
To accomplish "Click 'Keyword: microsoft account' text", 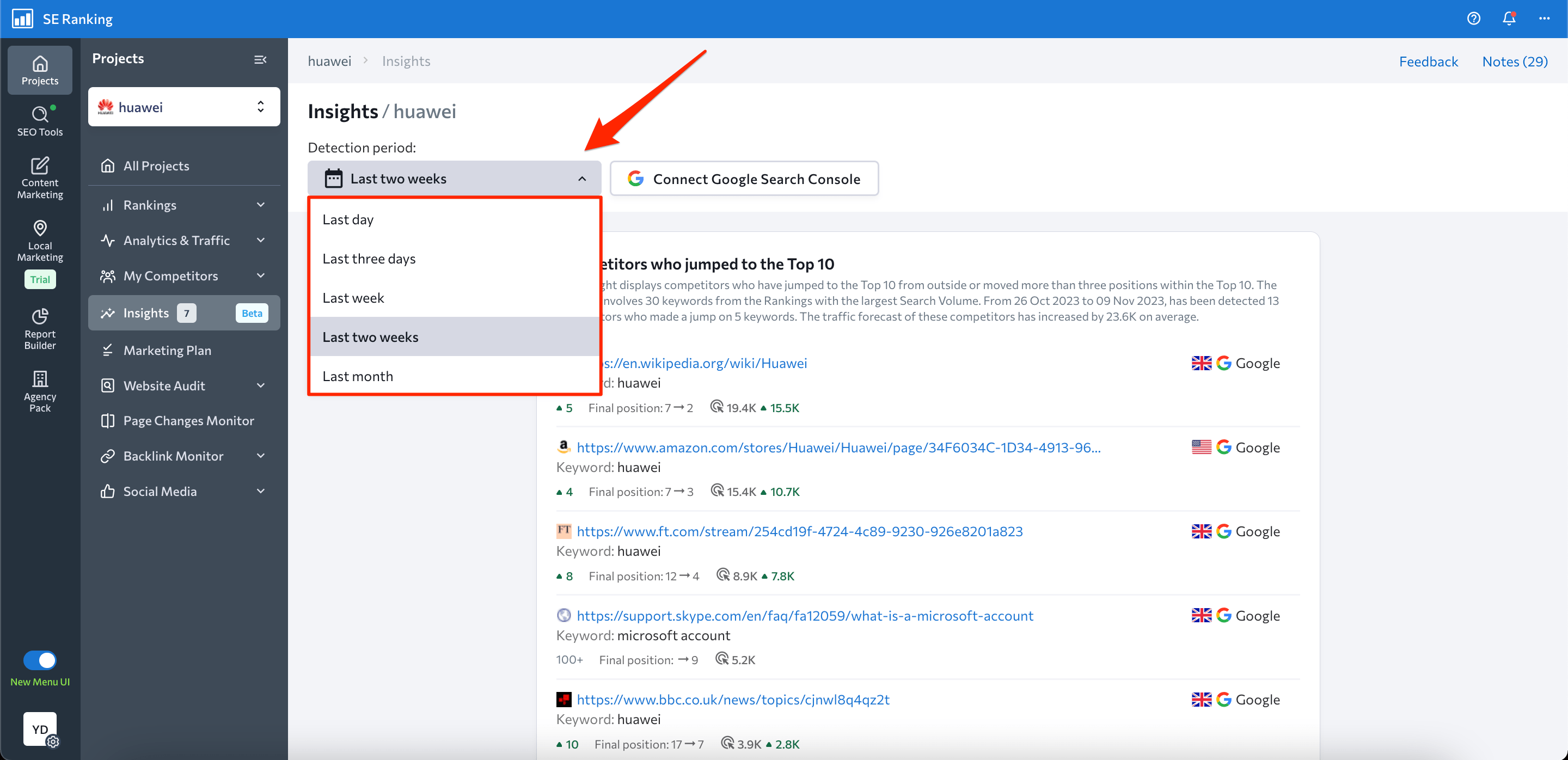I will tap(643, 635).
